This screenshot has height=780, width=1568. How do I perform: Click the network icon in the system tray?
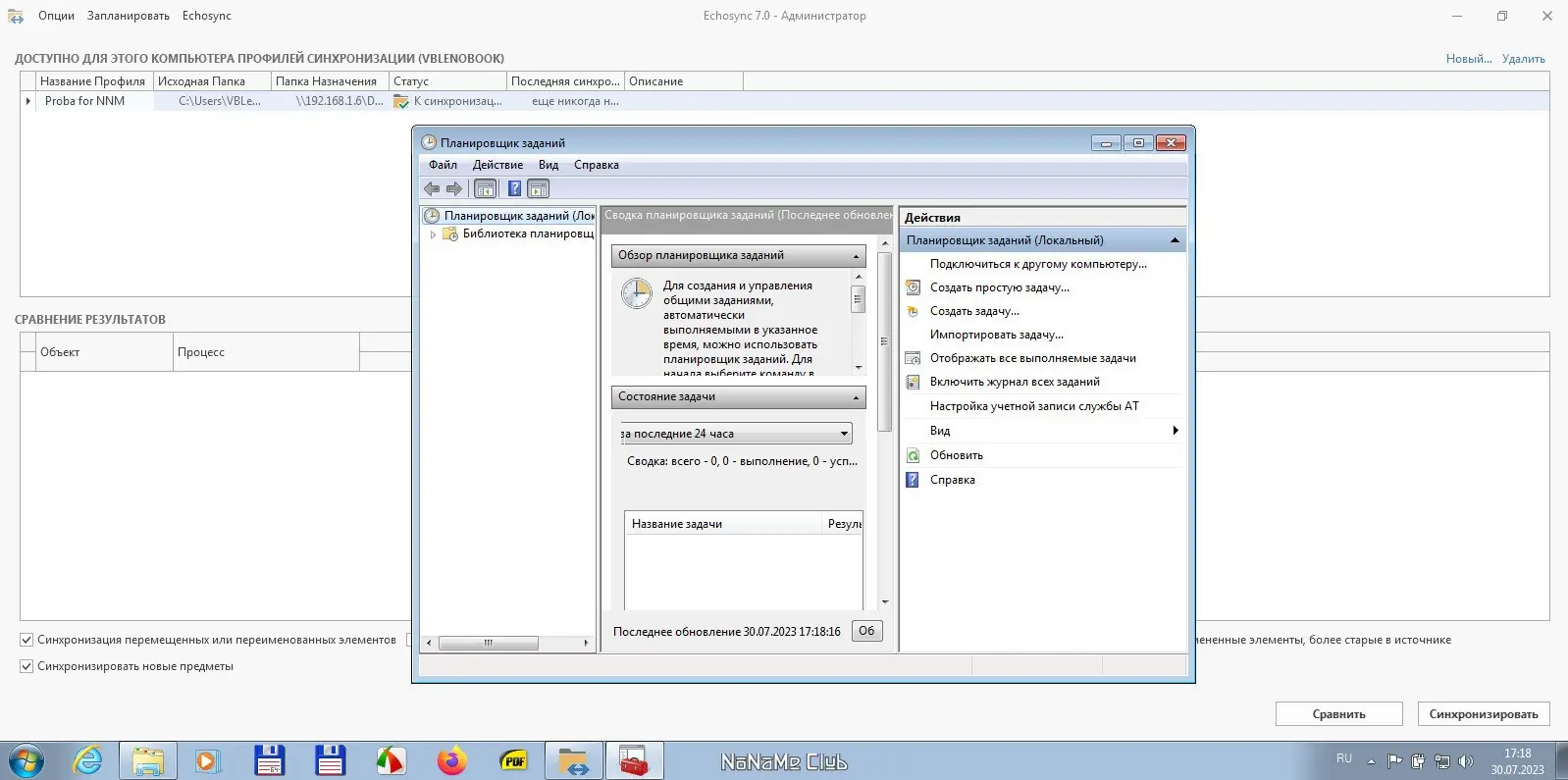pyautogui.click(x=1441, y=760)
